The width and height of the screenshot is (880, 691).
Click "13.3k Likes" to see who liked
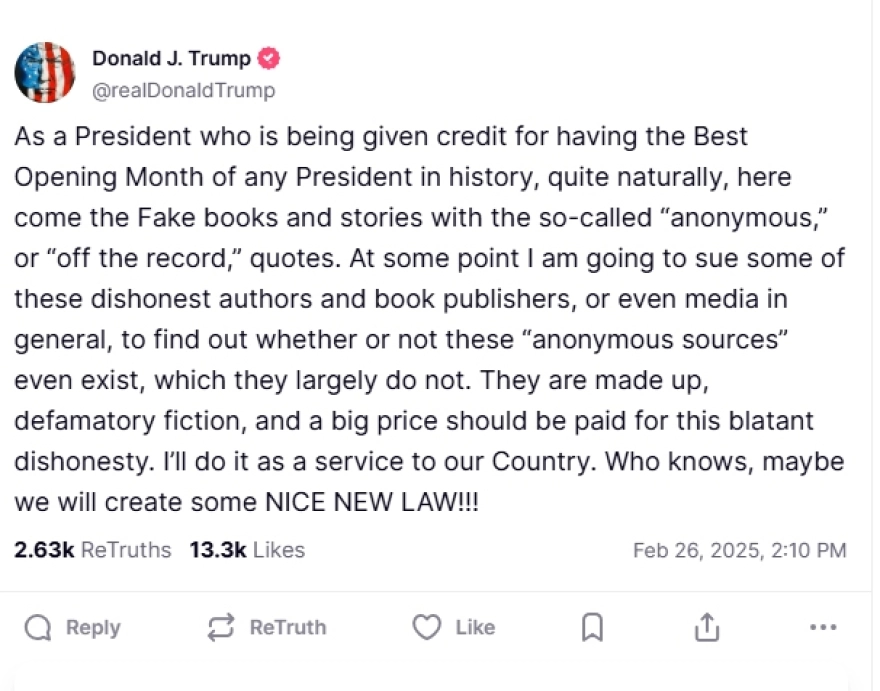[246, 549]
